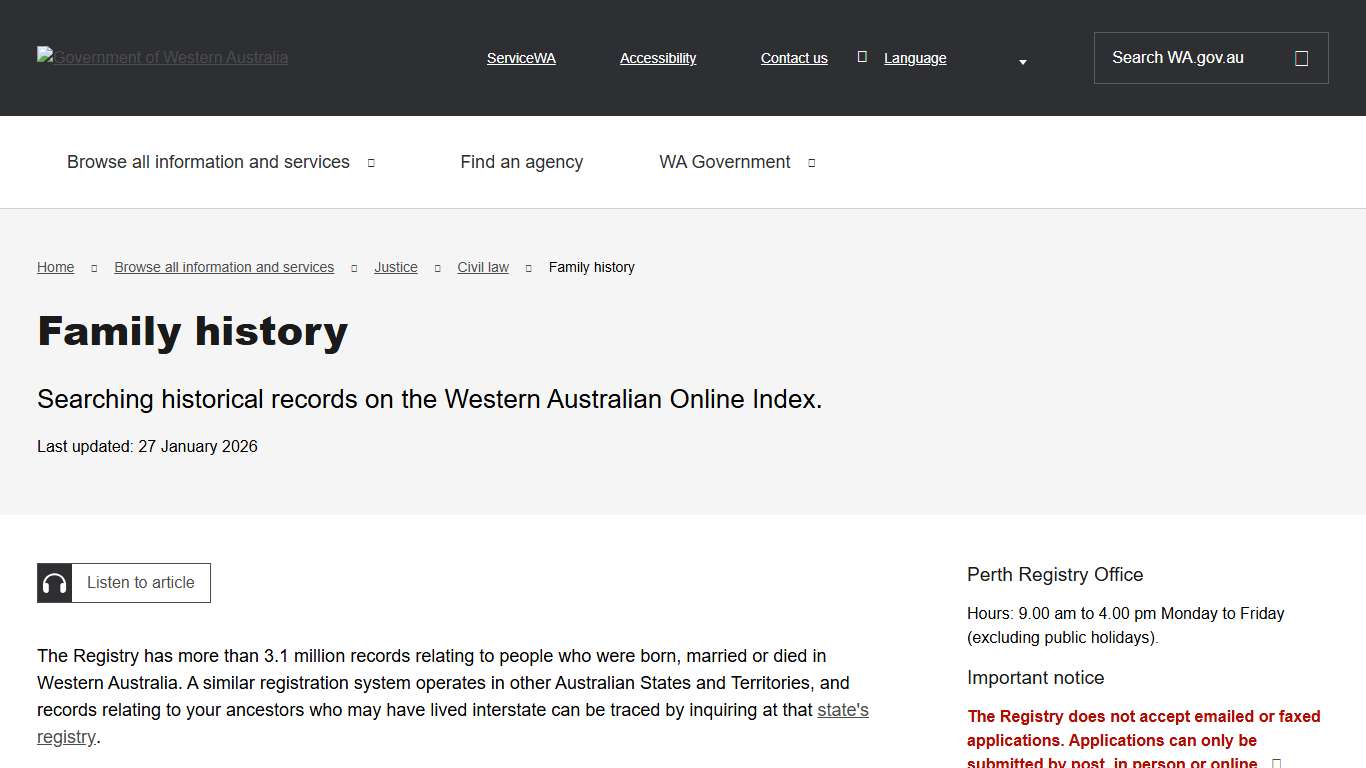Click the ServiceWA link
Image resolution: width=1366 pixels, height=768 pixels.
coord(521,57)
